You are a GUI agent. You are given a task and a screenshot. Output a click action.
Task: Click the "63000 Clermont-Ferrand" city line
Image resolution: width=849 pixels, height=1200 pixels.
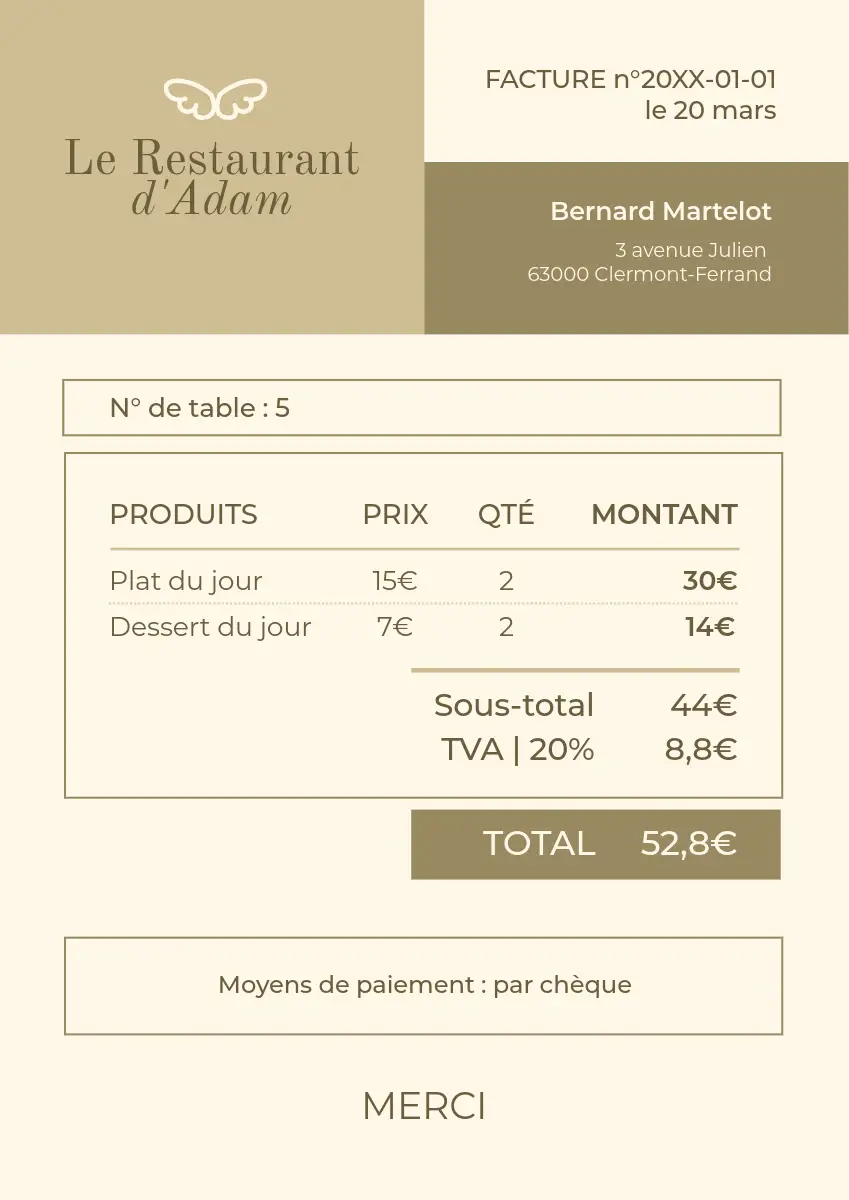click(x=650, y=274)
